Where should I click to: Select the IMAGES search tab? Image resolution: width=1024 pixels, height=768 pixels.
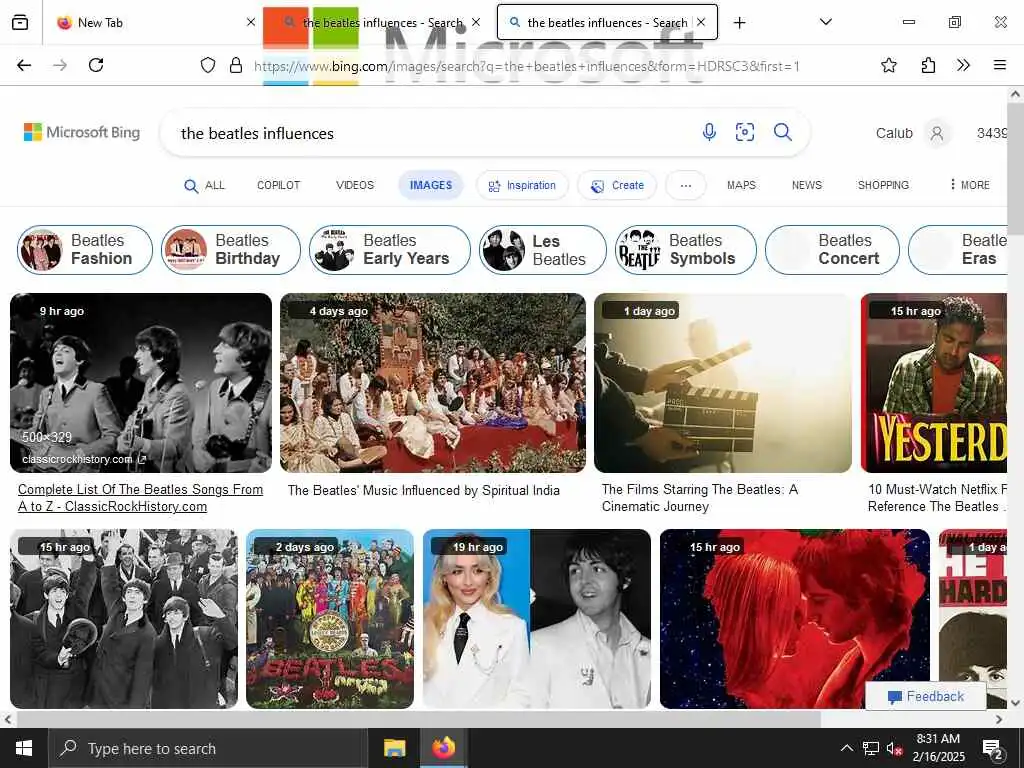[430, 185]
